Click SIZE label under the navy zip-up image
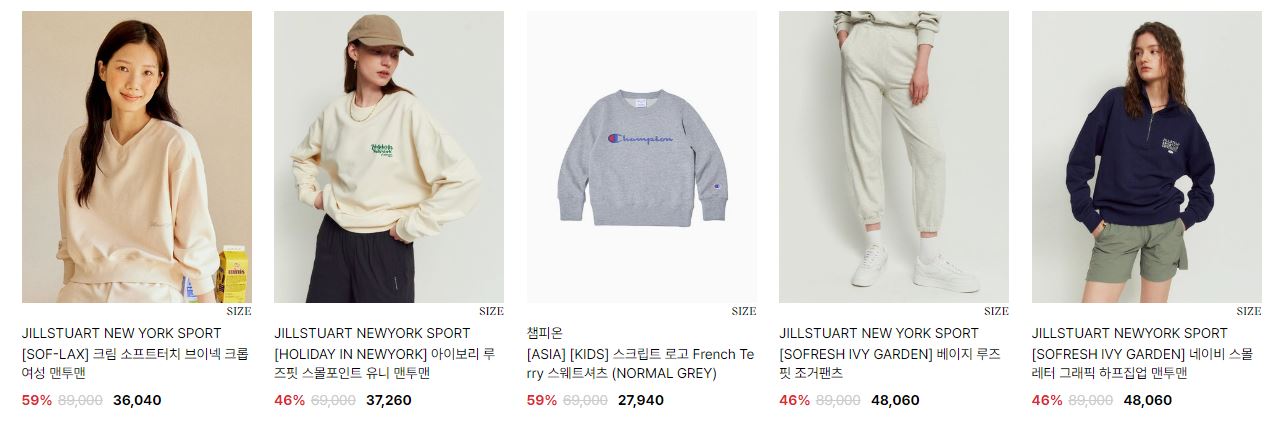Screen dimensions: 1277x448 [1249, 311]
